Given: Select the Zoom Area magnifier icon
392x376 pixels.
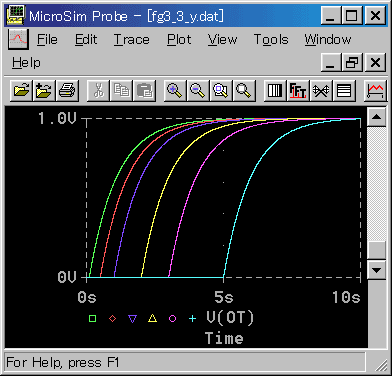Looking at the screenshot, I should click(x=221, y=90).
